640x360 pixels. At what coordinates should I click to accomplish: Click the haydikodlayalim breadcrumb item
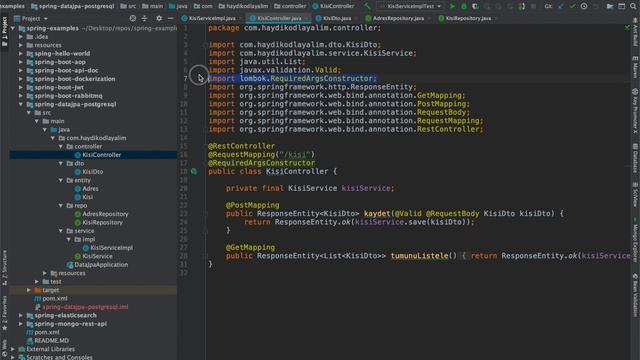coord(243,6)
